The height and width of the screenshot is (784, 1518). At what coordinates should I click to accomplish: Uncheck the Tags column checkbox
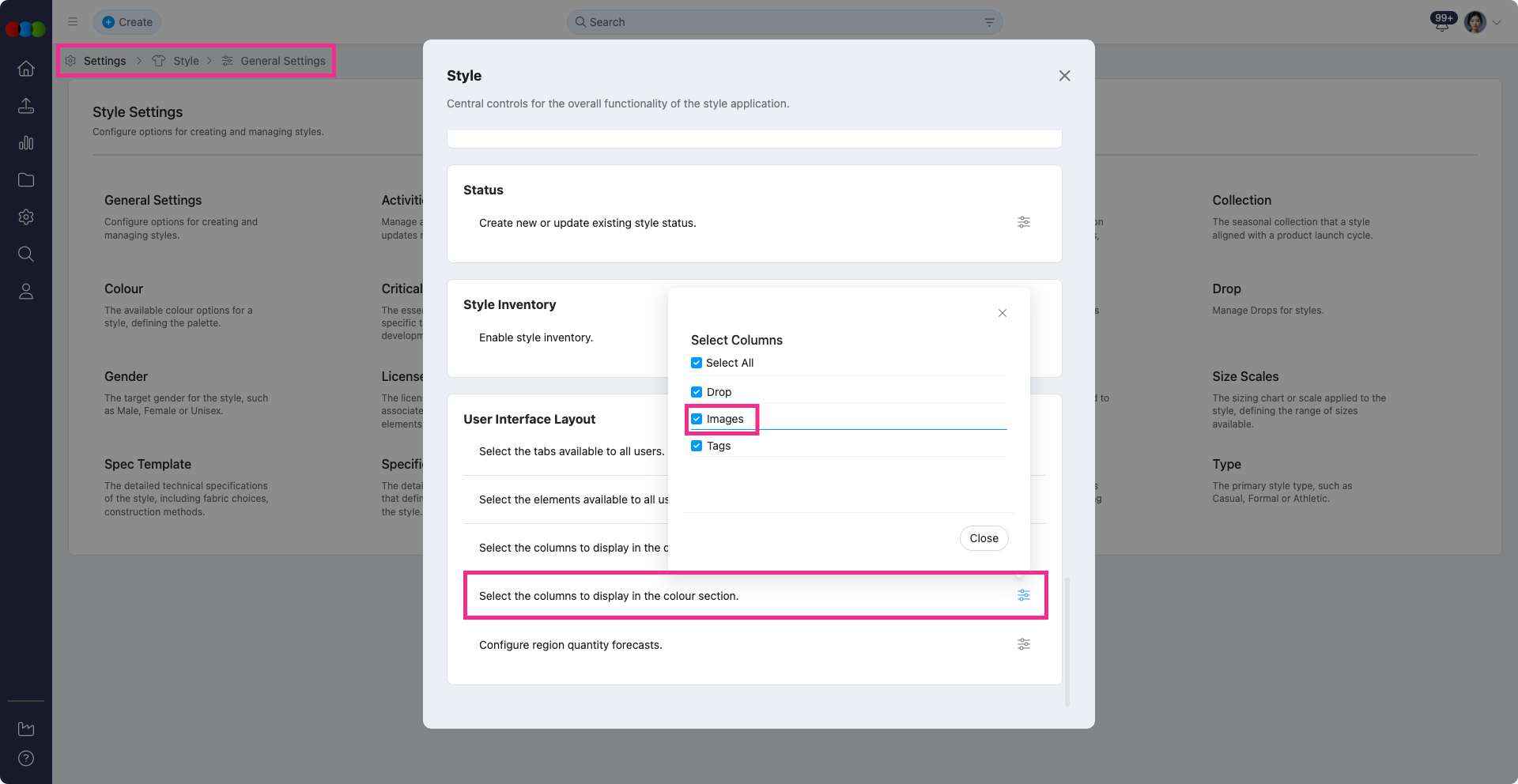click(697, 446)
